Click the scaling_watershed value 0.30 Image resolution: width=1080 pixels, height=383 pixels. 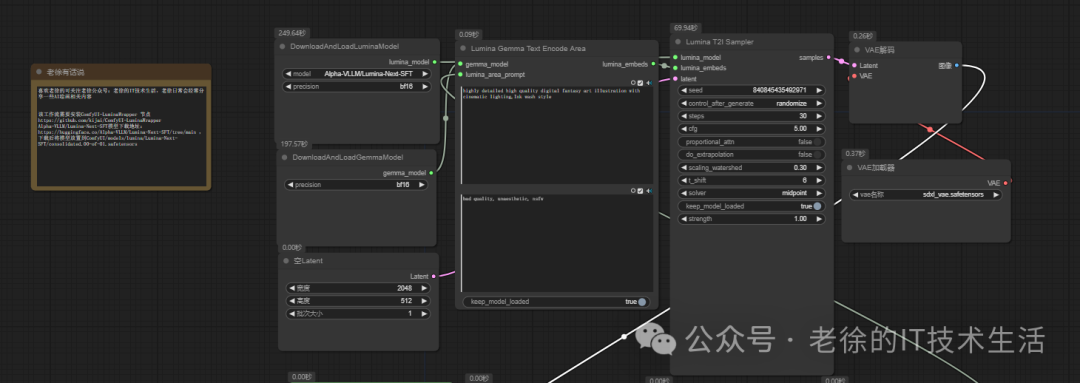[800, 167]
